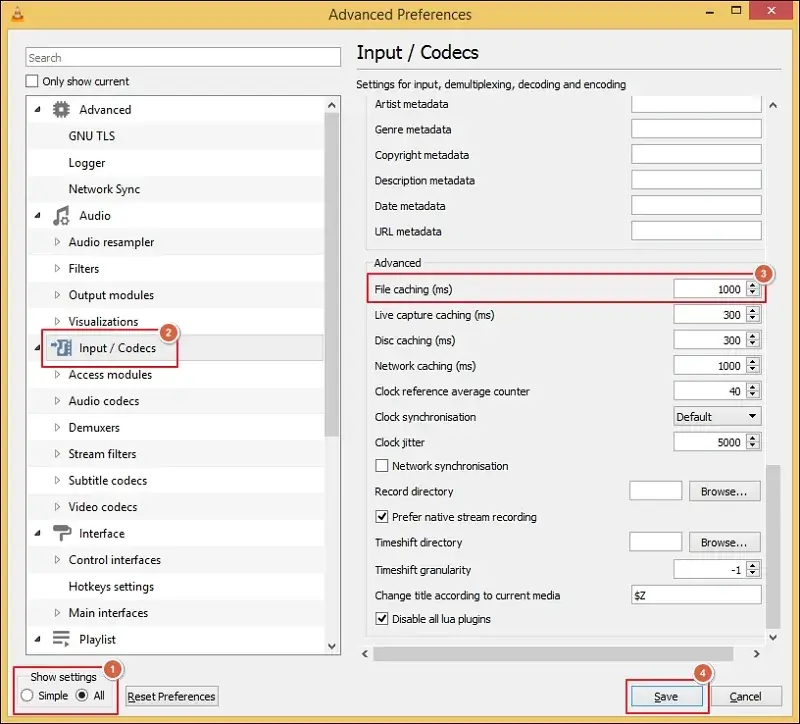Click the Genre metadata field
Screen dimensions: 800x724
[696, 129]
